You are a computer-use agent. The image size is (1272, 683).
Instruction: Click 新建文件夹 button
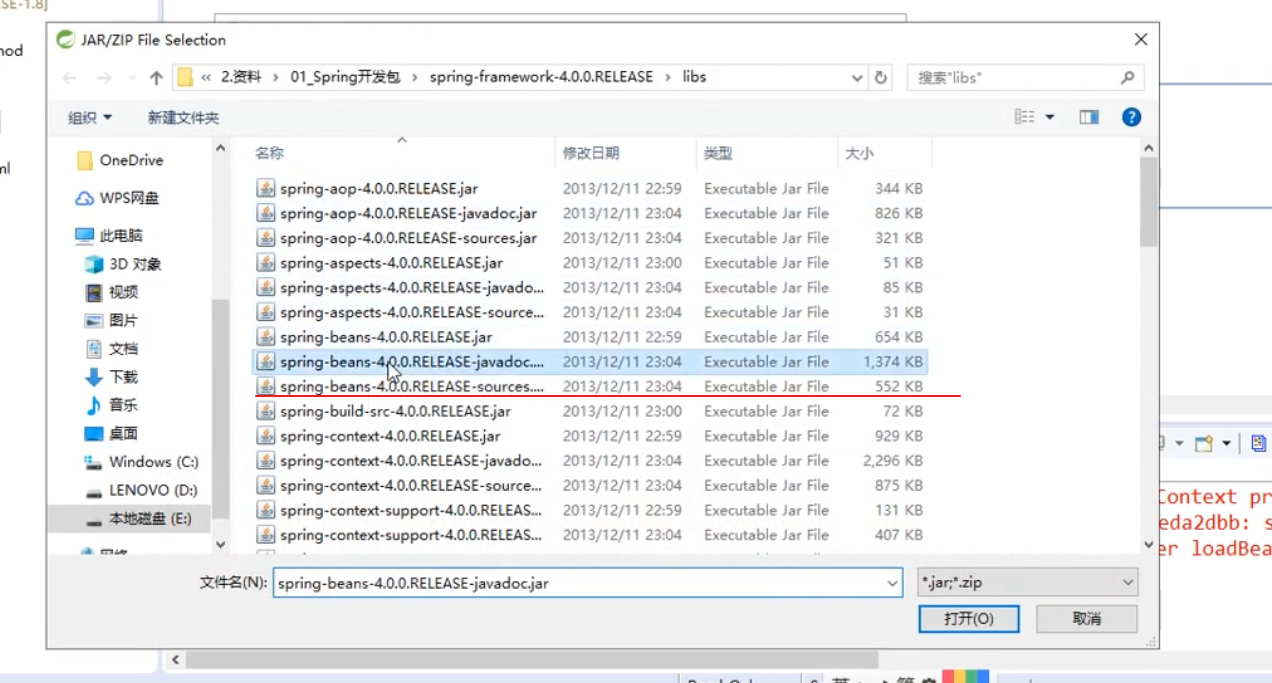[183, 118]
